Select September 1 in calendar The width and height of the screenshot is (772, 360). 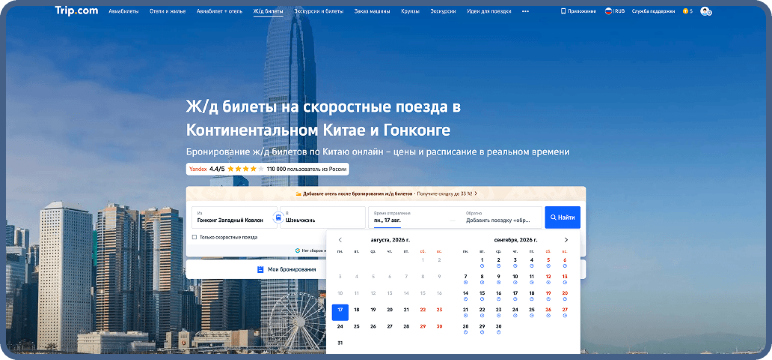(x=482, y=262)
